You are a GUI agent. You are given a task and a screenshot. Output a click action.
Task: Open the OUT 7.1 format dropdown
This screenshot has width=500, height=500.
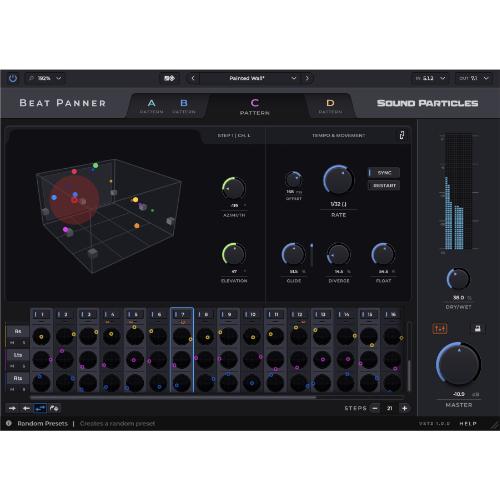tap(474, 78)
